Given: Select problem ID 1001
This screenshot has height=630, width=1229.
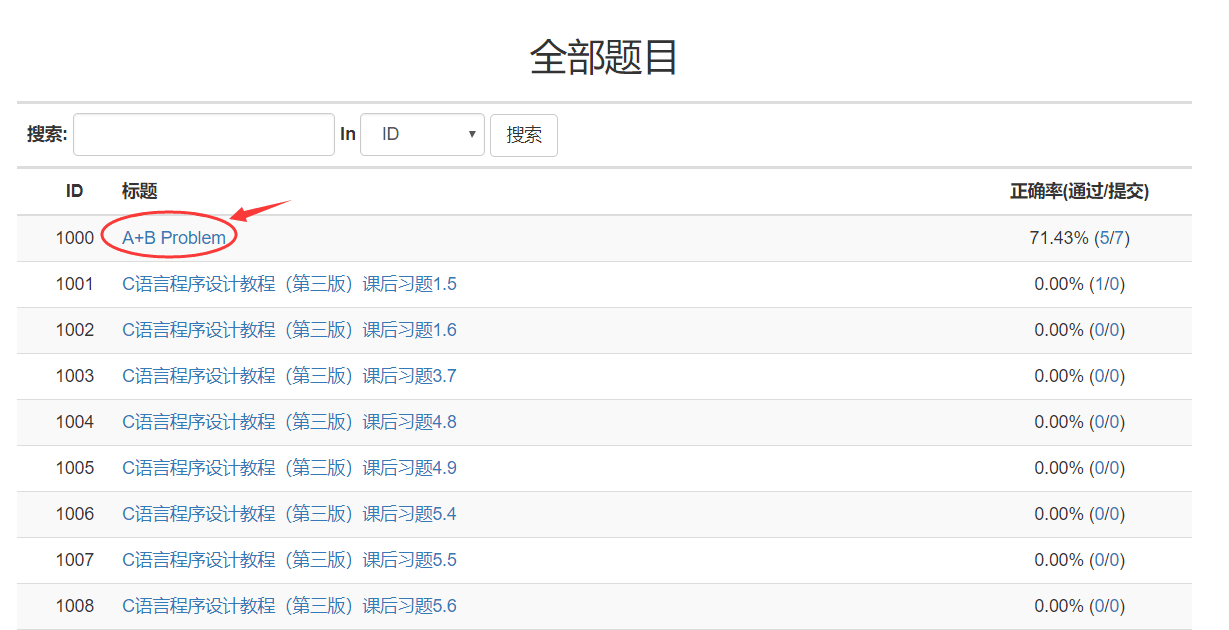Looking at the screenshot, I should pyautogui.click(x=75, y=284).
